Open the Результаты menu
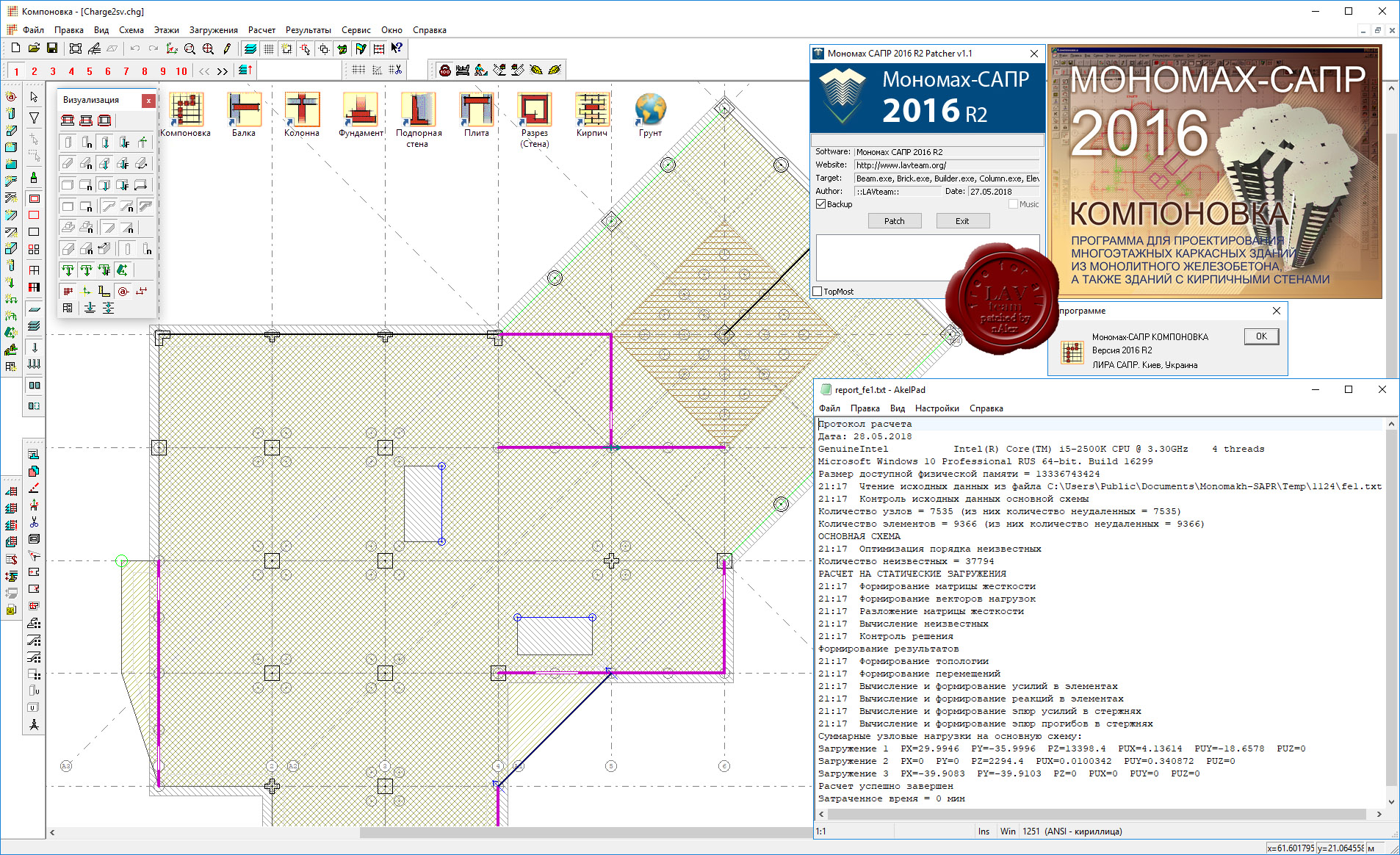The width and height of the screenshot is (1400, 855). coord(308,30)
